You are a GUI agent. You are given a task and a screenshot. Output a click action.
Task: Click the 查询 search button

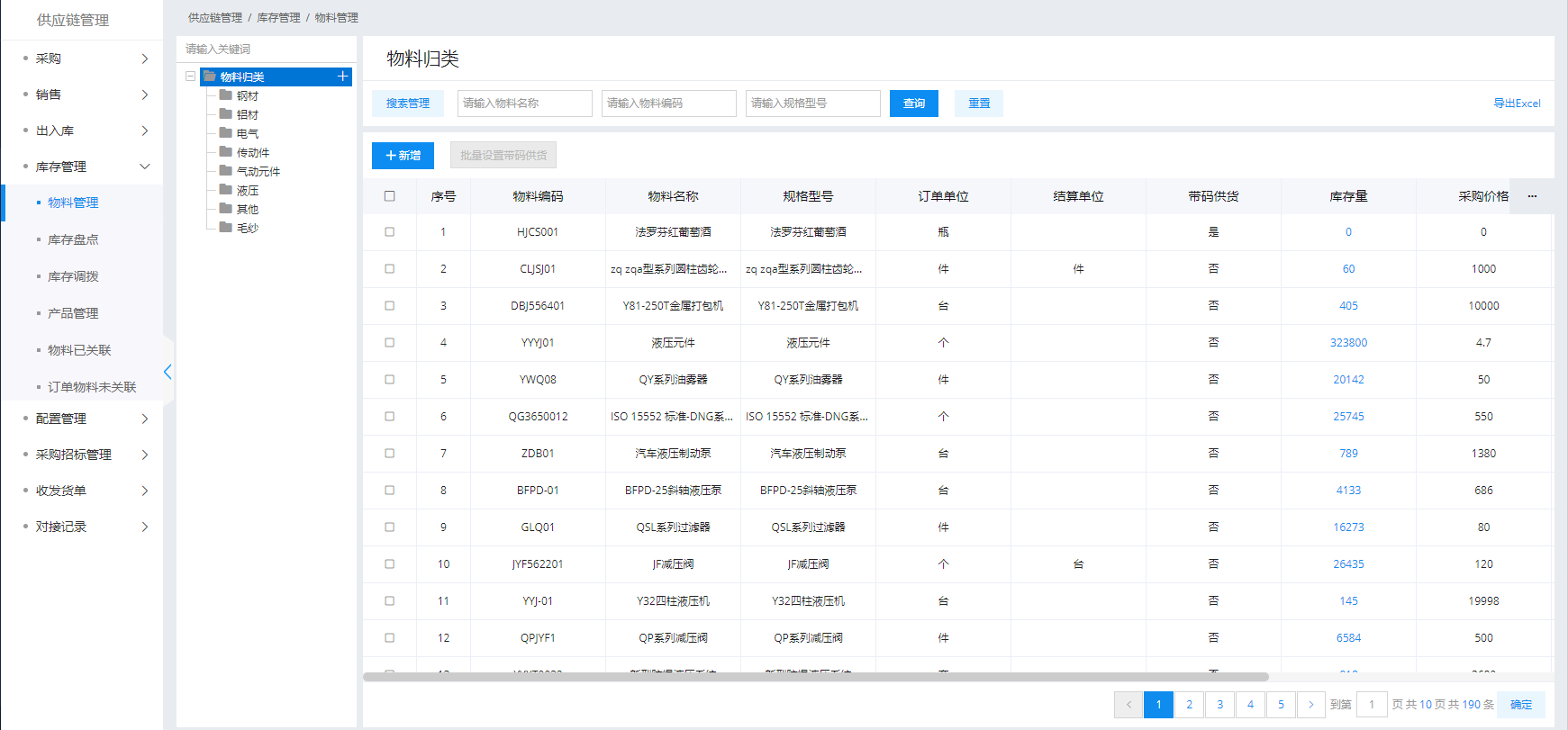(913, 104)
